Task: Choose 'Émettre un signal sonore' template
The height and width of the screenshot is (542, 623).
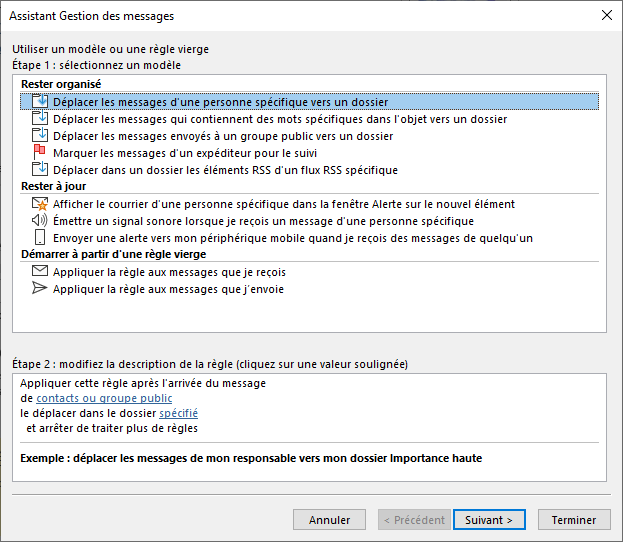Action: (263, 221)
